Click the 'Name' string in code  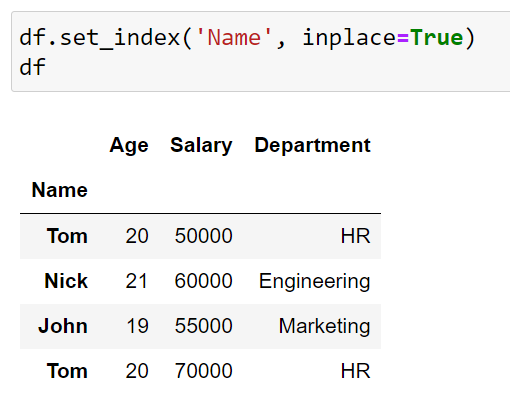click(x=234, y=37)
